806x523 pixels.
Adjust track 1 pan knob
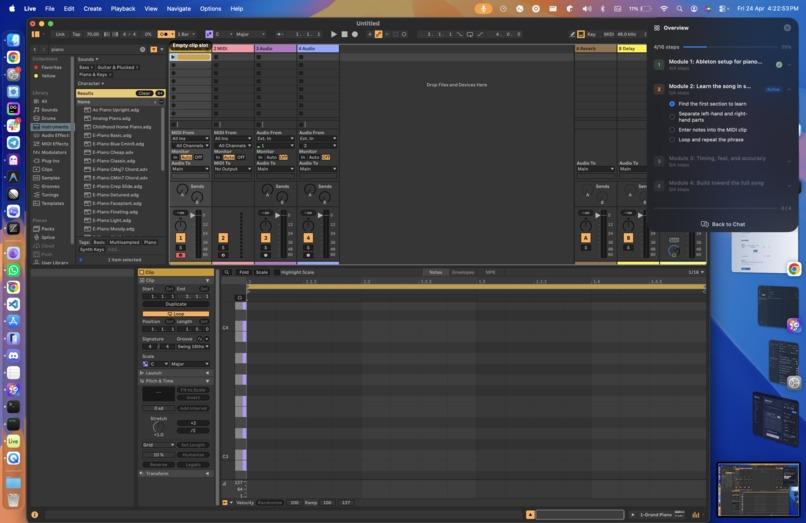click(180, 225)
